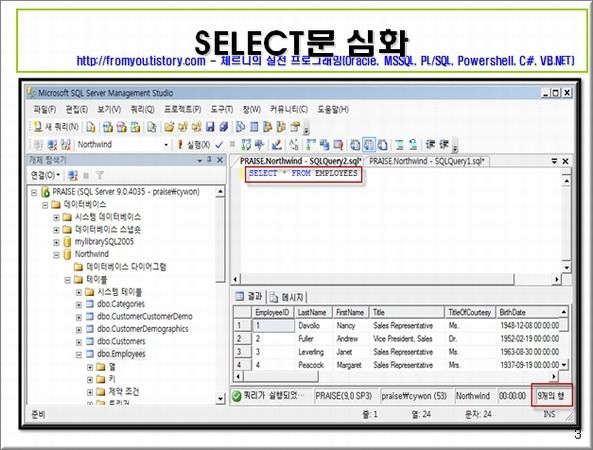Screen dimensions: 593x450
Task: Switch to the SQLQuery1.sql tab
Action: point(427,161)
